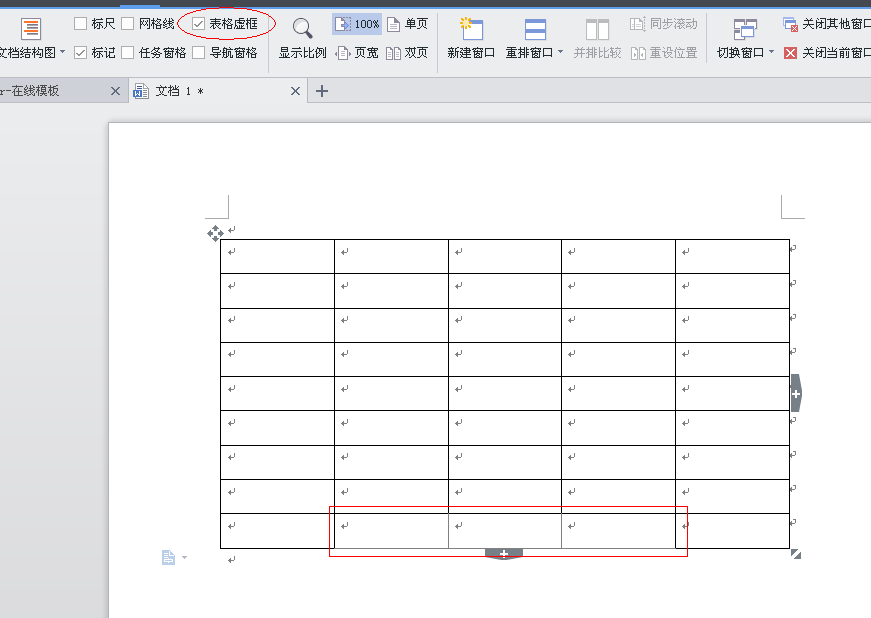Enable the 网格线 gridlines checkbox
The image size is (871, 618).
128,23
